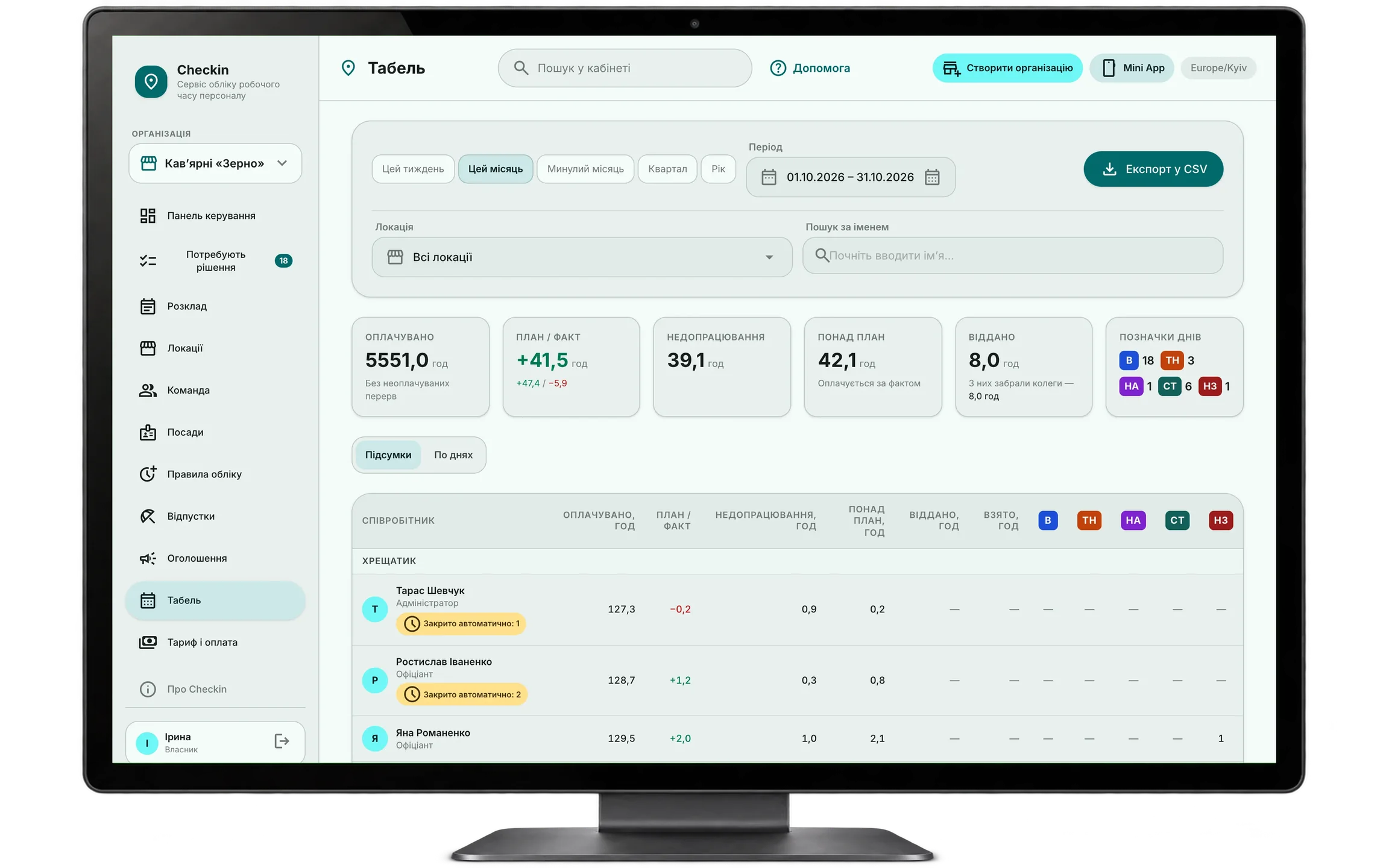Click the Посади badge icon
The height and width of the screenshot is (868, 1389).
148,432
